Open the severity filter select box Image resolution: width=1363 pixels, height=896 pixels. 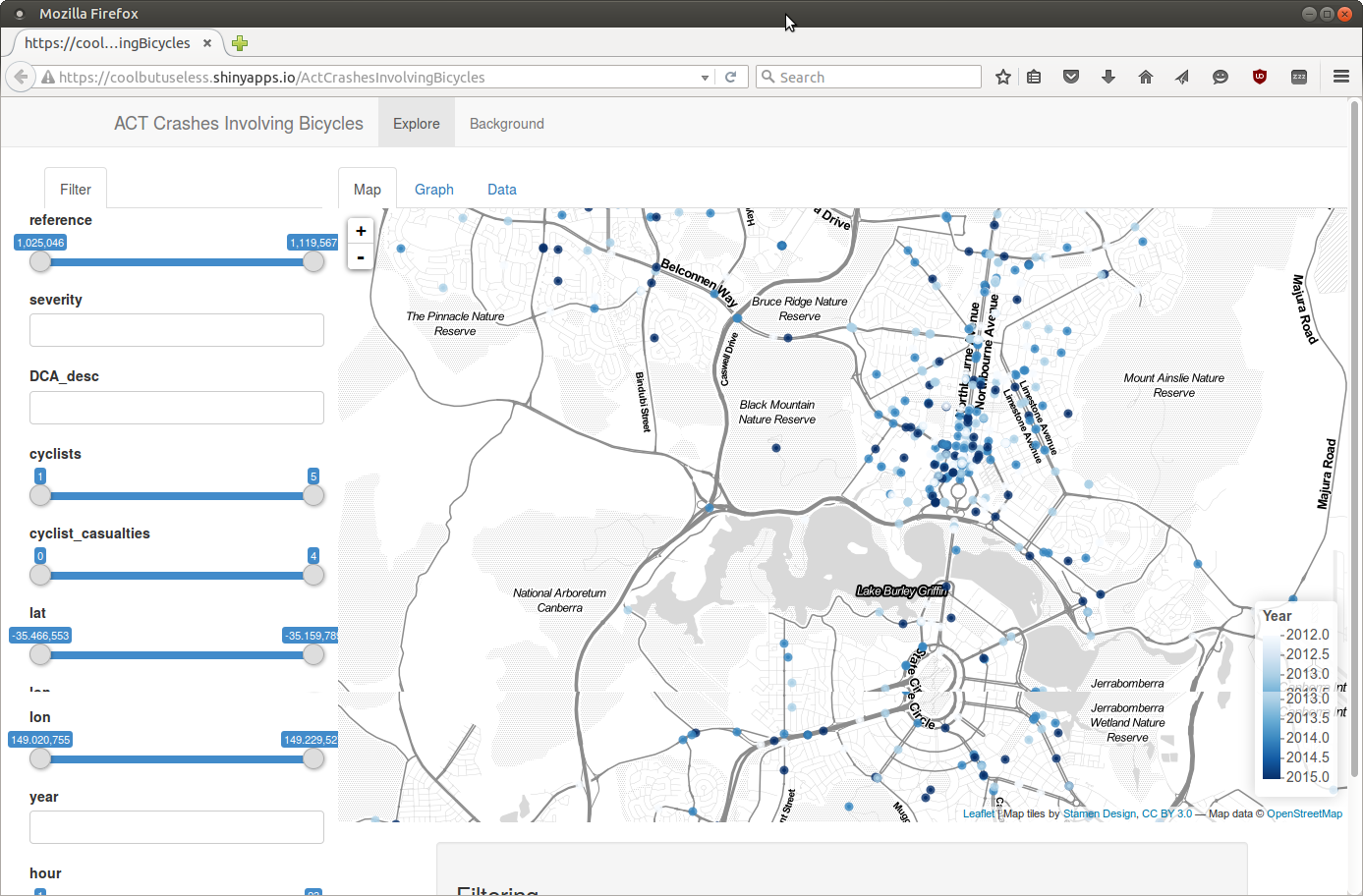click(x=177, y=330)
